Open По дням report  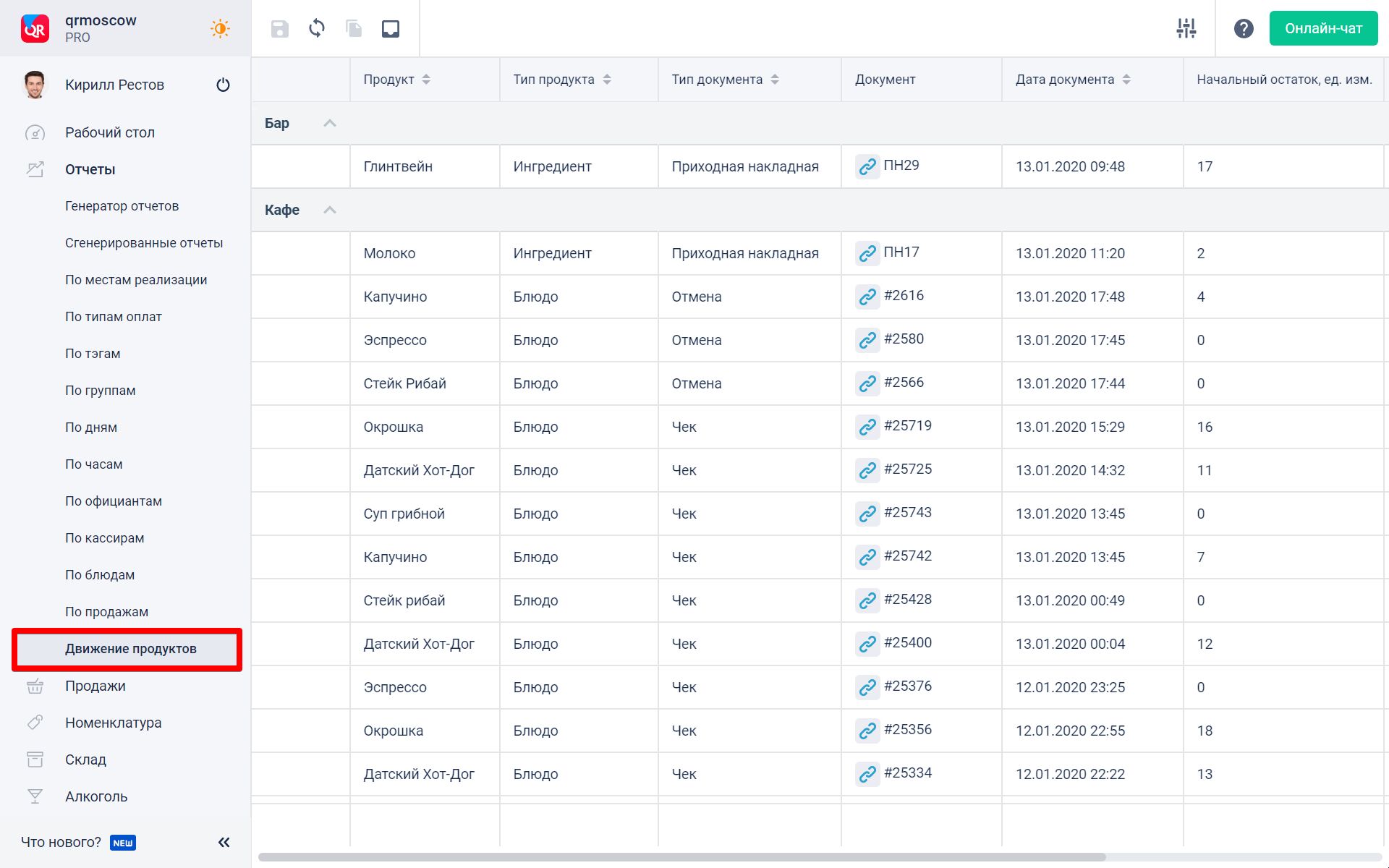pyautogui.click(x=91, y=427)
